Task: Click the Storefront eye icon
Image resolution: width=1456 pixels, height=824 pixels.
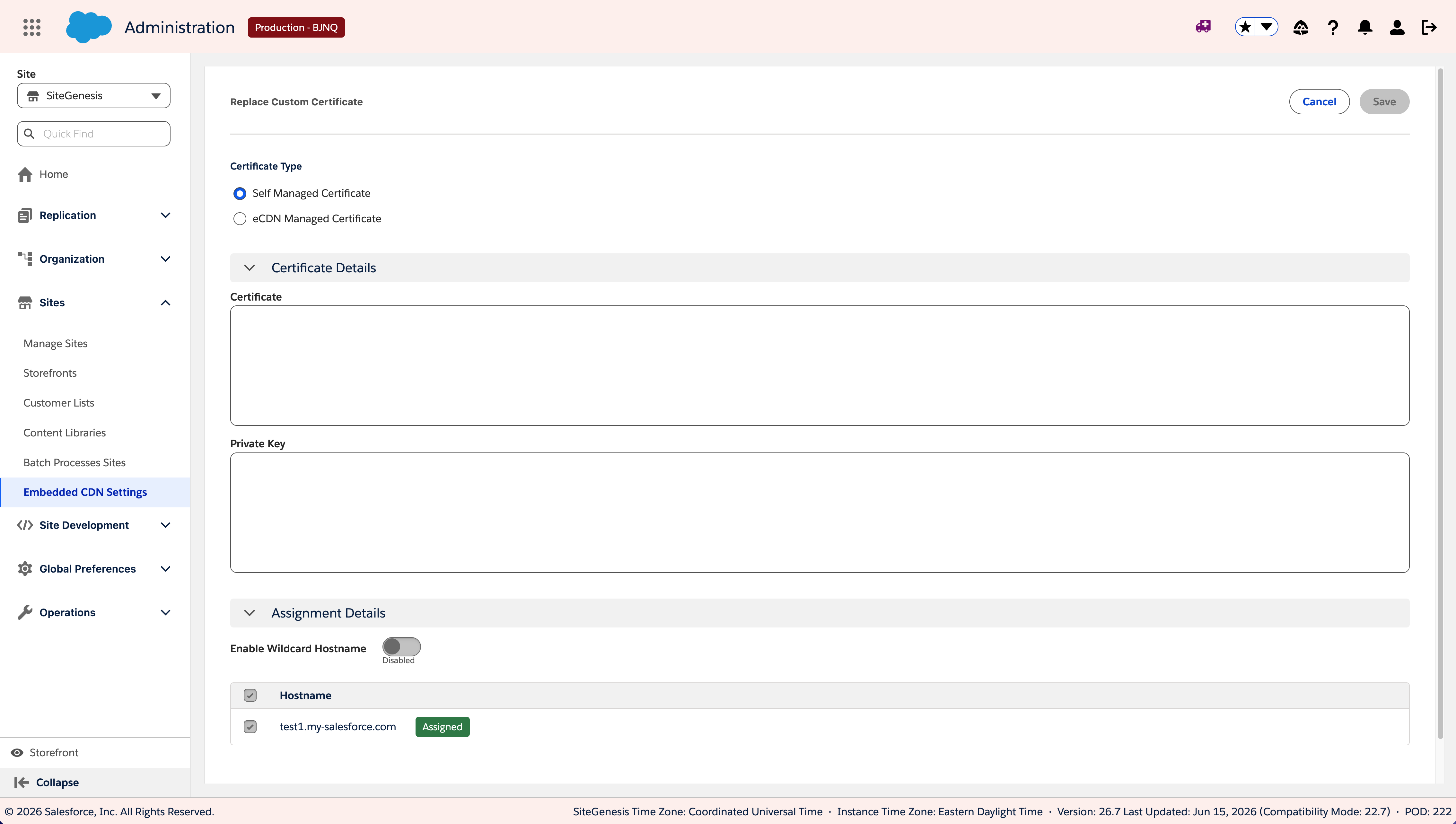Action: pyautogui.click(x=17, y=753)
